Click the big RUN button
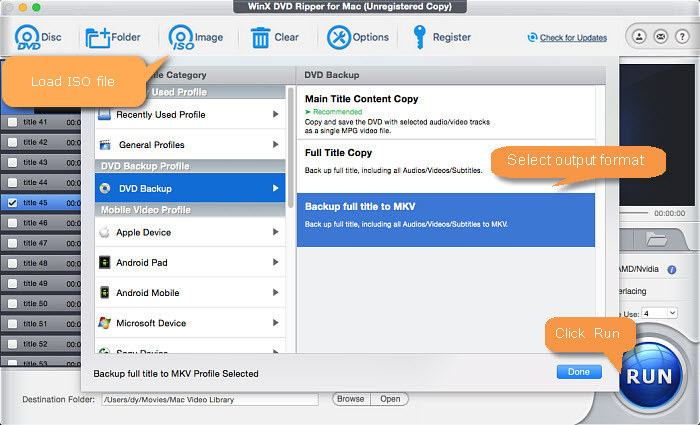700x425 pixels. tap(650, 376)
